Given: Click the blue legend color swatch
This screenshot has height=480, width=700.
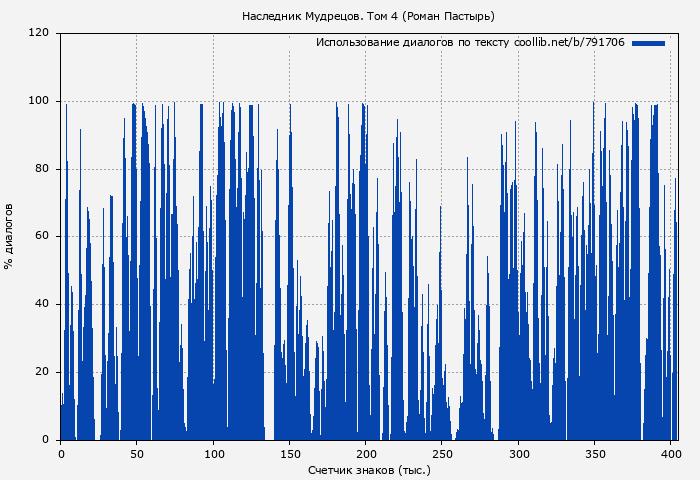Looking at the screenshot, I should tap(648, 43).
